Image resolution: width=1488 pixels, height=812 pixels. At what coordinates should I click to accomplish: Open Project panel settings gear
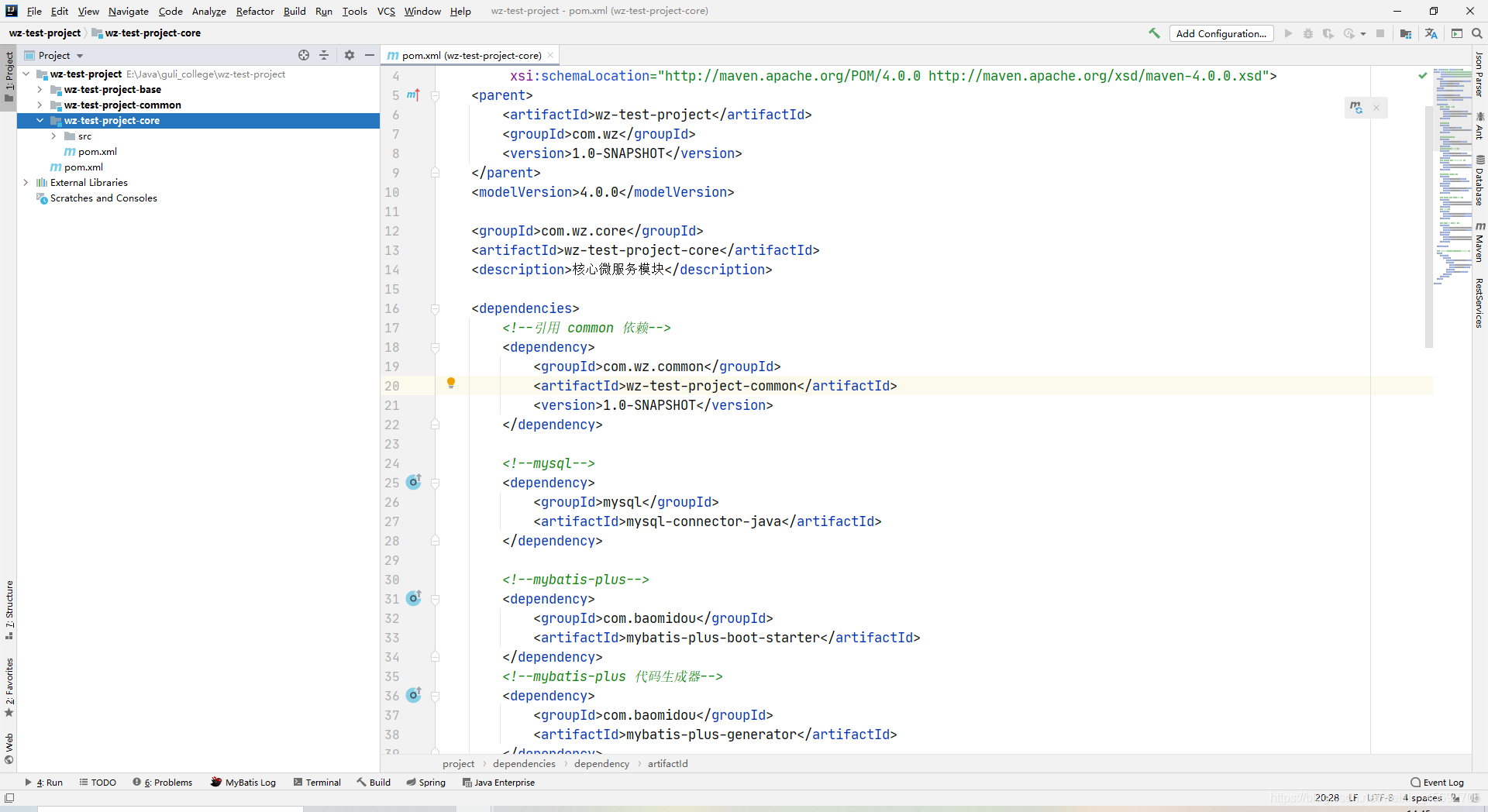pyautogui.click(x=350, y=55)
